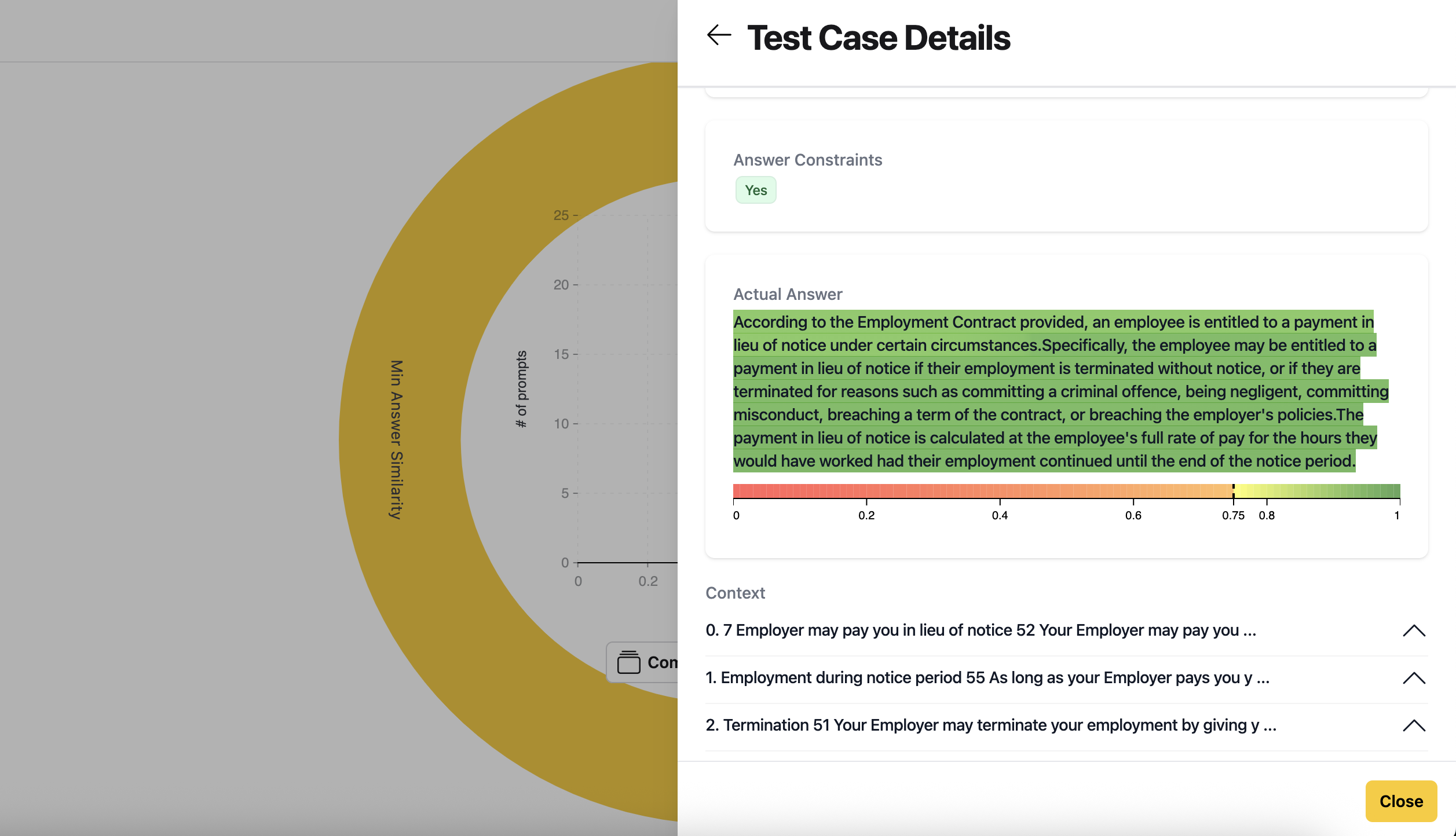Click the chevron beside the Employment during notice entry
1456x836 pixels.
(x=1414, y=678)
